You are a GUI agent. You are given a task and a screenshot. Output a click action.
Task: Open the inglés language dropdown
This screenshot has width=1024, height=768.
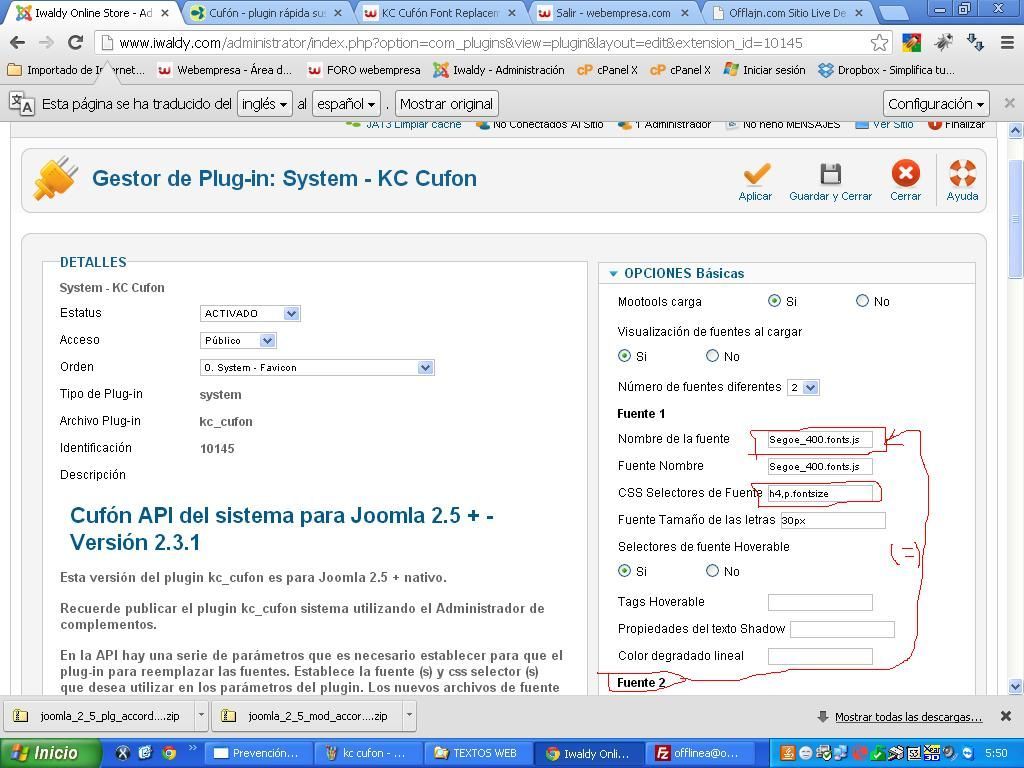point(264,104)
